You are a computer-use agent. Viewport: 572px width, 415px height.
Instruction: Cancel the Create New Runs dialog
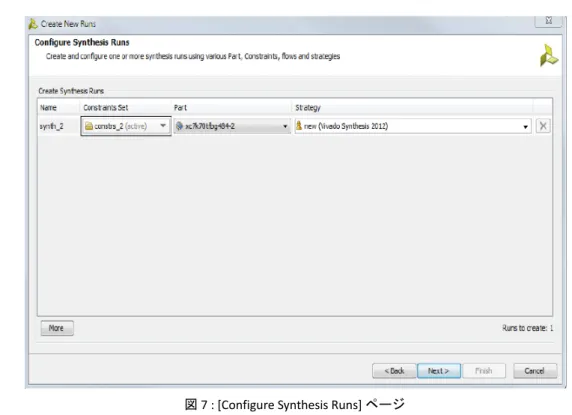535,371
